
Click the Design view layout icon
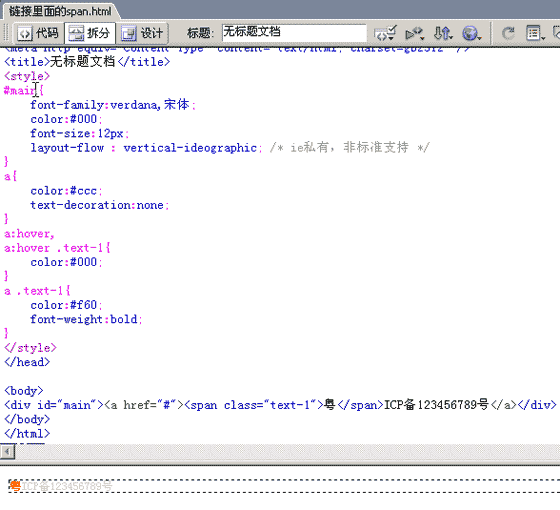tap(128, 34)
